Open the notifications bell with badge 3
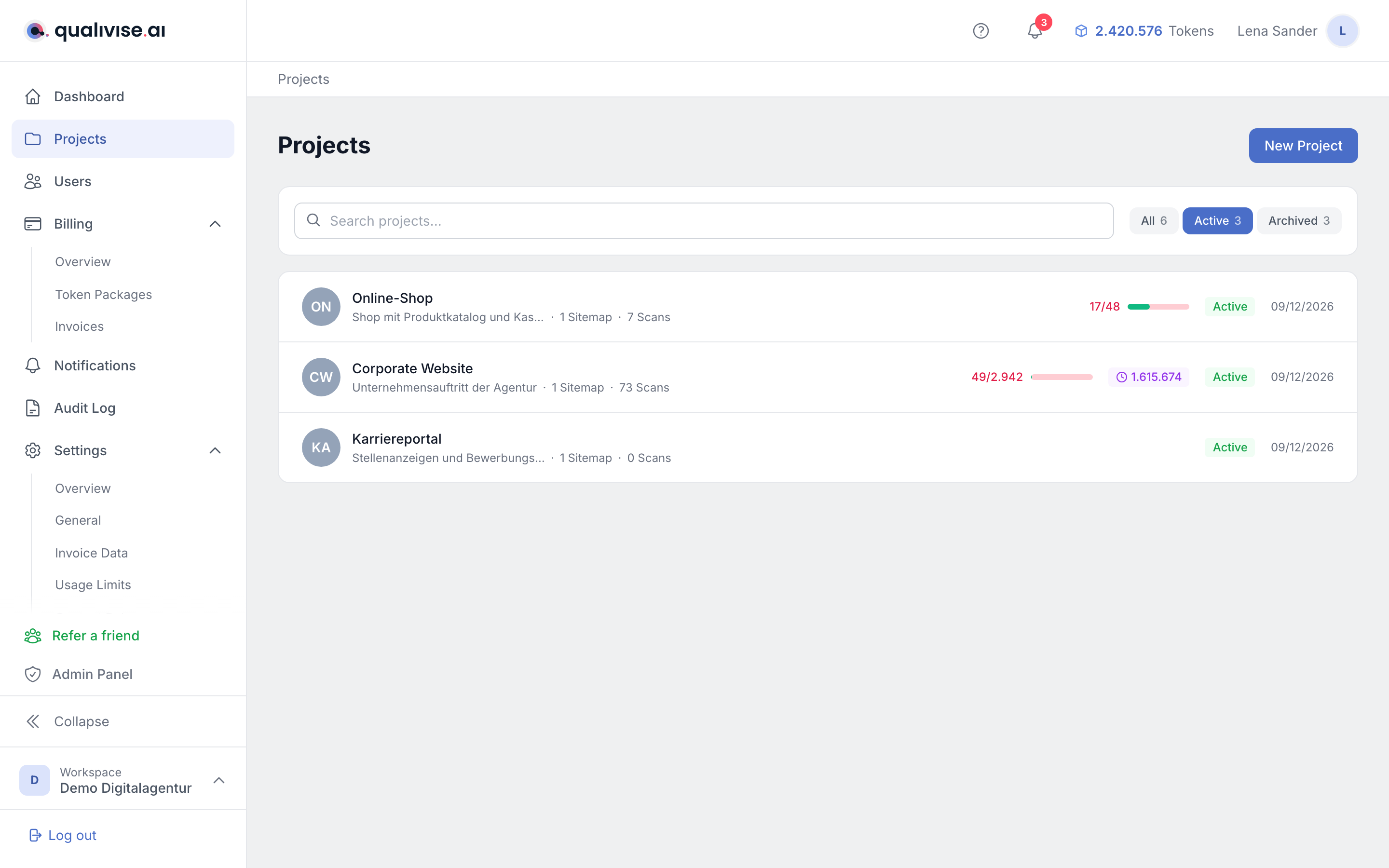Viewport: 1389px width, 868px height. (x=1035, y=31)
